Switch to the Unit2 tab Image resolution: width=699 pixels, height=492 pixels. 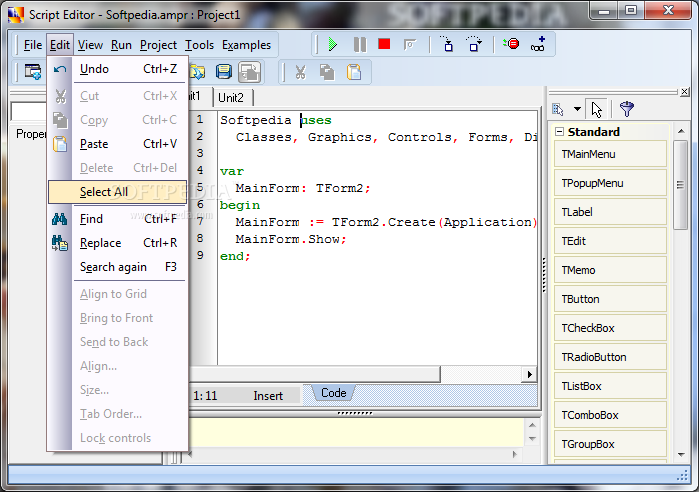click(233, 98)
